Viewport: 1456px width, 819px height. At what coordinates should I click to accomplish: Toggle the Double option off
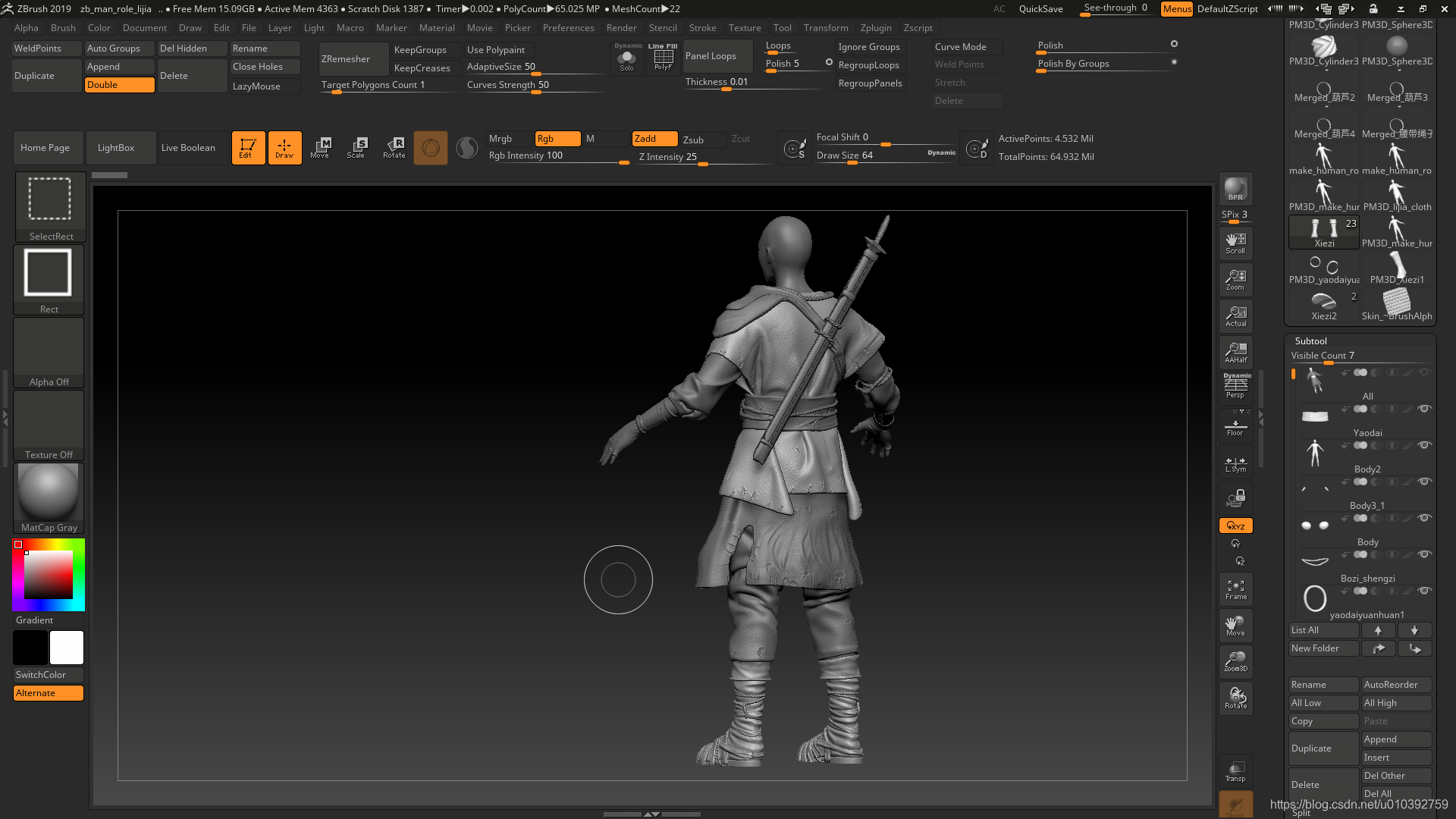pyautogui.click(x=119, y=85)
